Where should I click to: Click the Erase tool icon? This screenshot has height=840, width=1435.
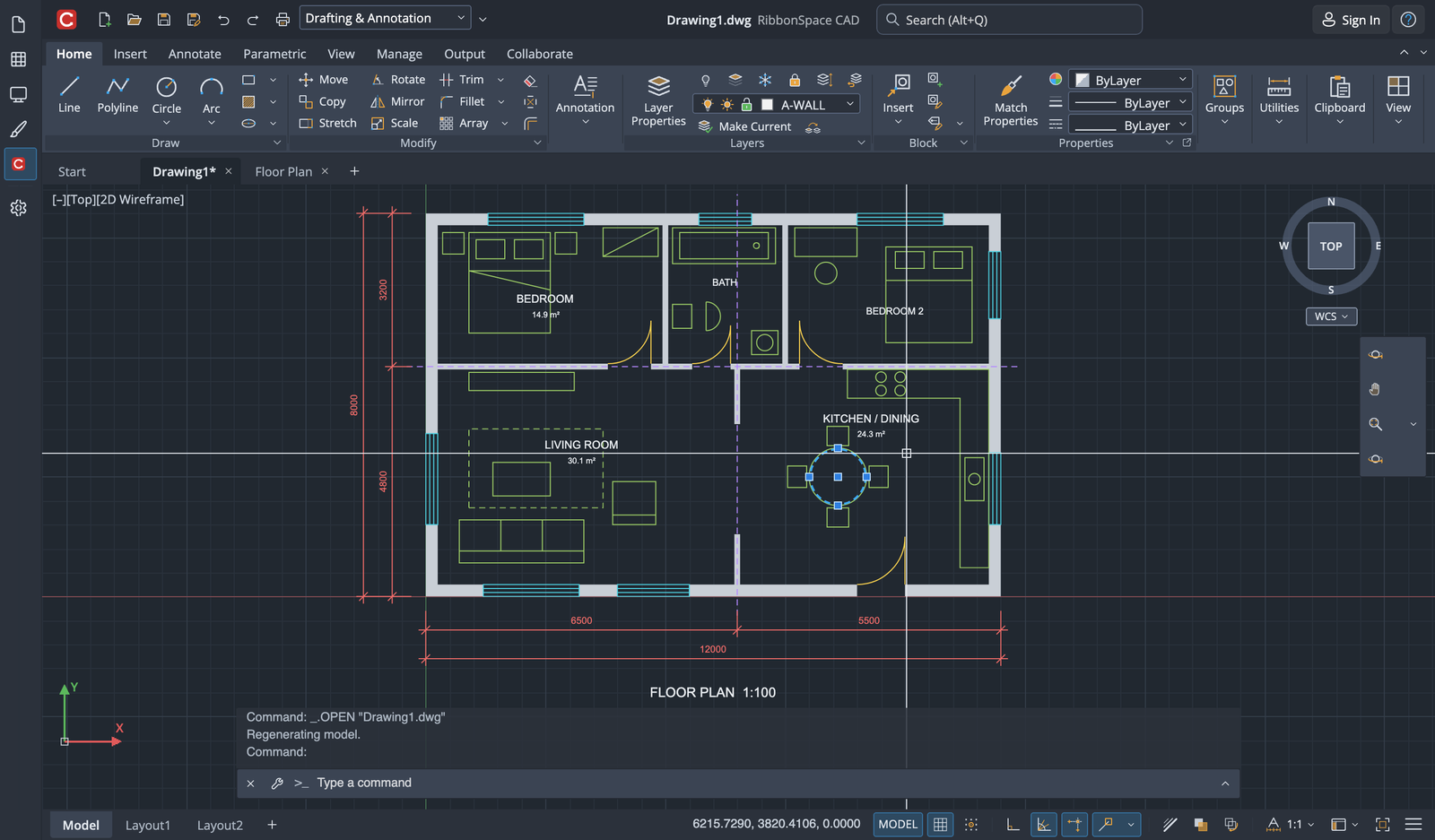click(x=530, y=80)
